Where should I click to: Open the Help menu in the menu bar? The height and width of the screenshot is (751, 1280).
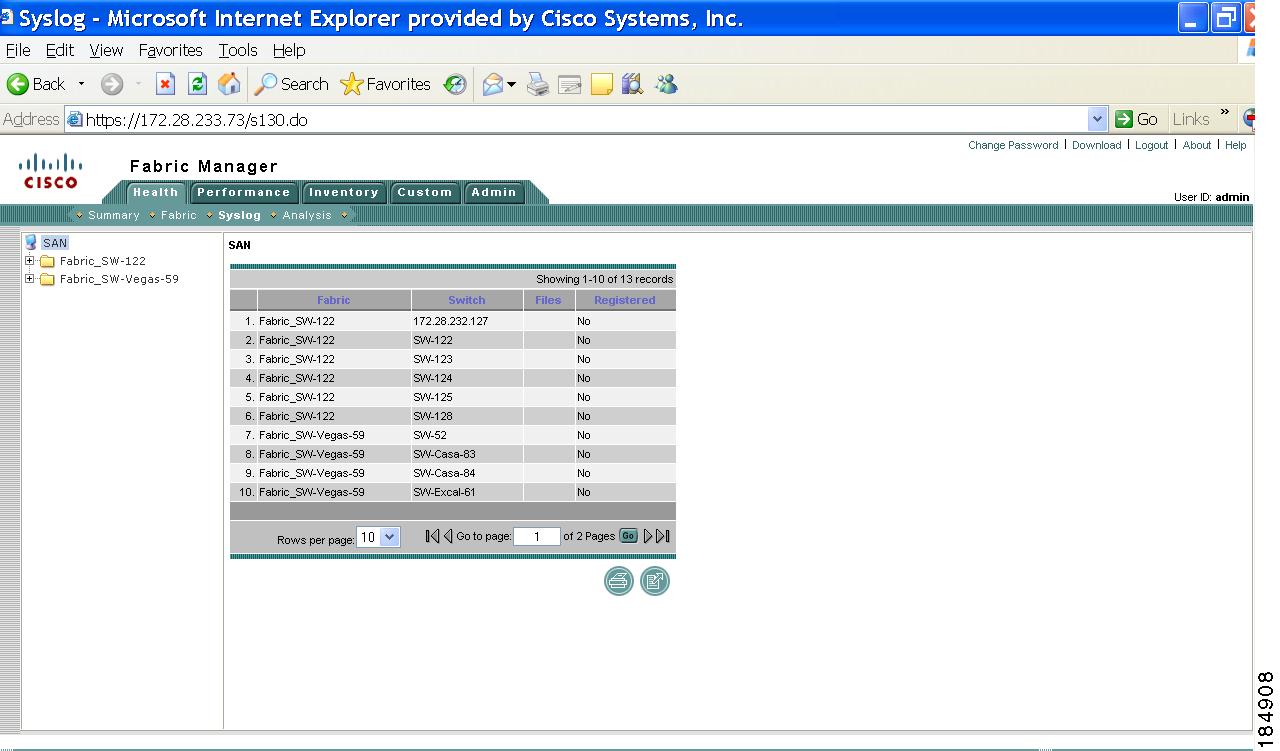pos(289,50)
